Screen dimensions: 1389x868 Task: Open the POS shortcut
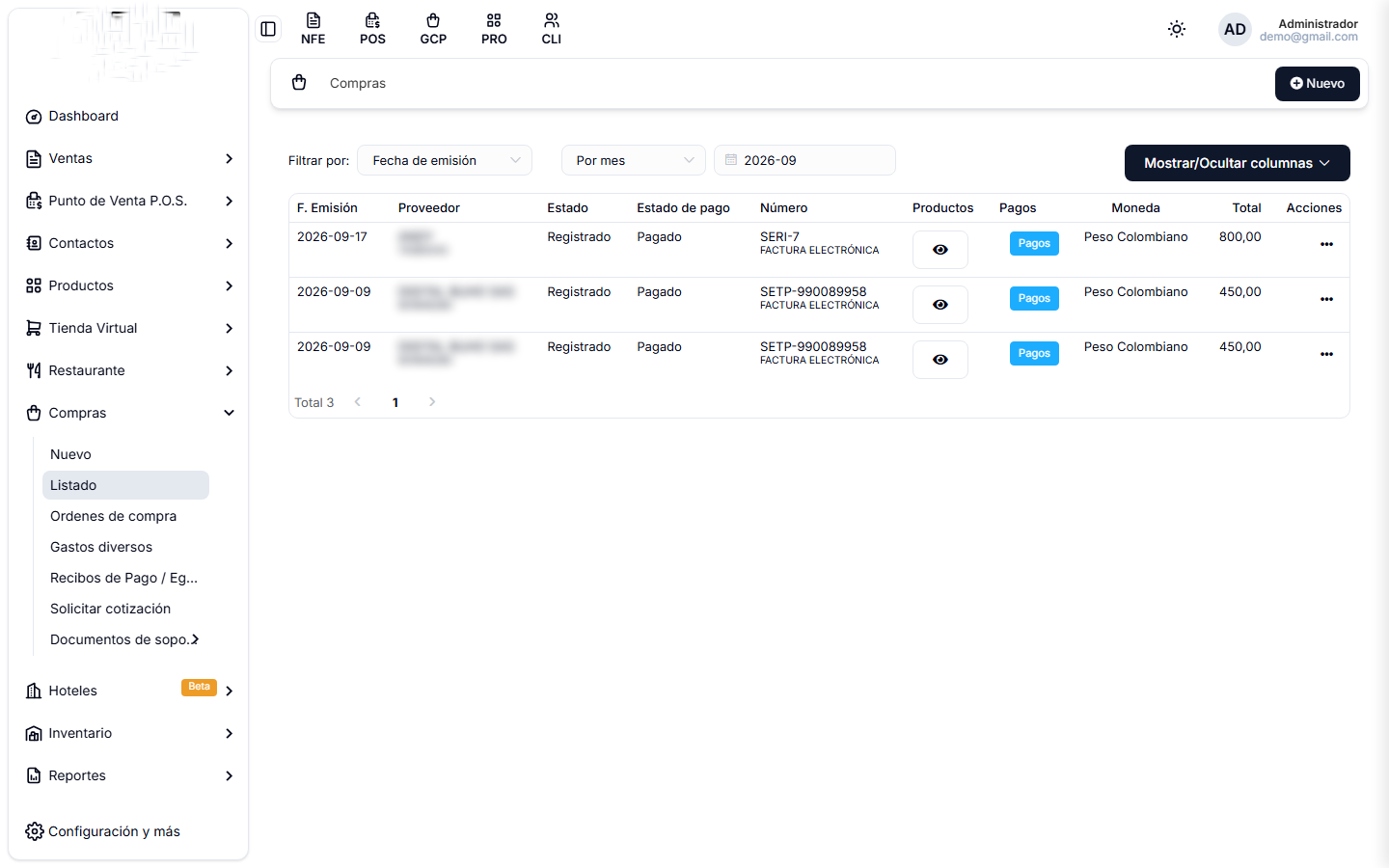(372, 29)
